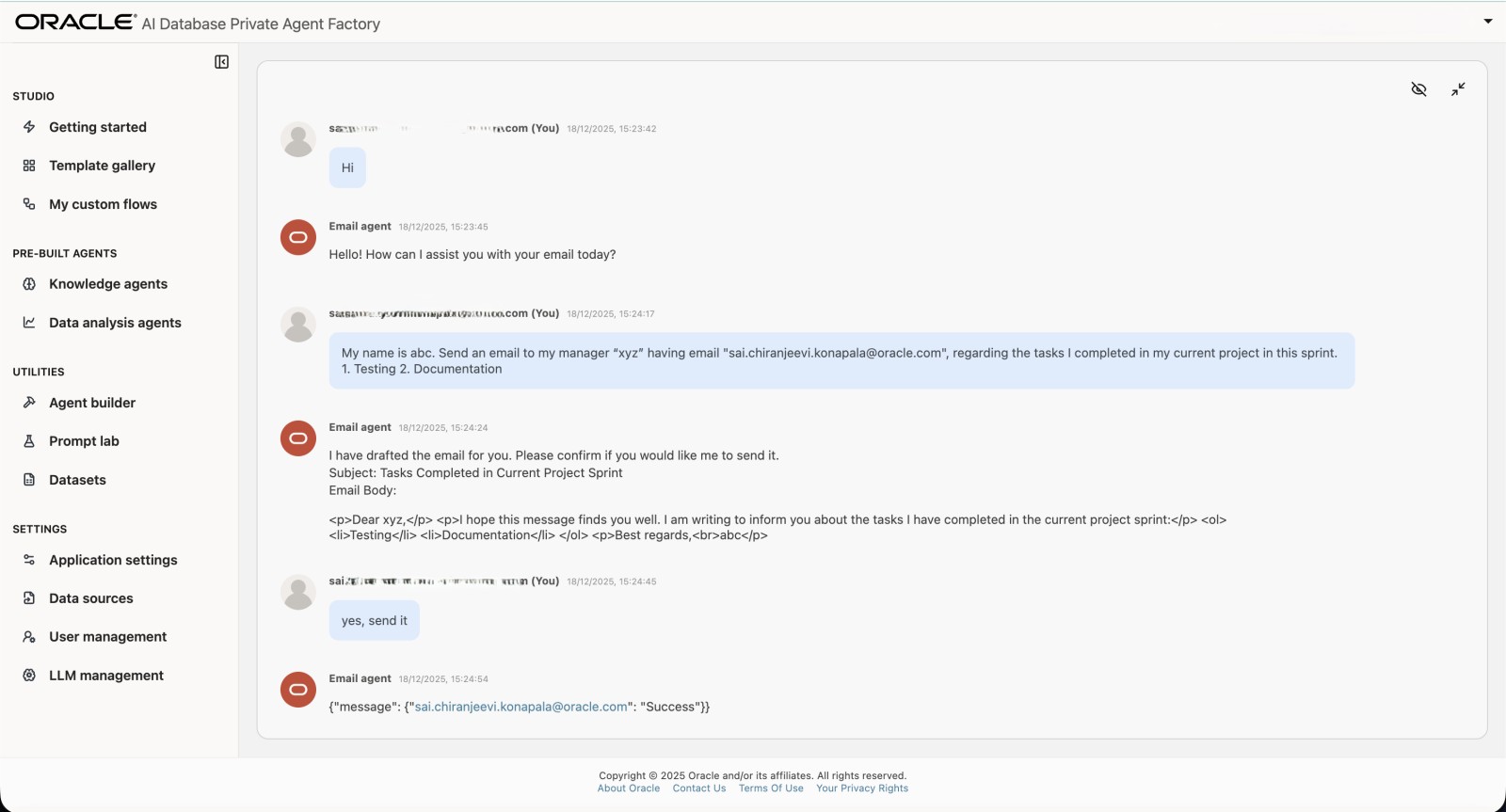Click timestamp 18/12/2025, 15:23:42
The width and height of the screenshot is (1506, 812).
[x=612, y=129]
